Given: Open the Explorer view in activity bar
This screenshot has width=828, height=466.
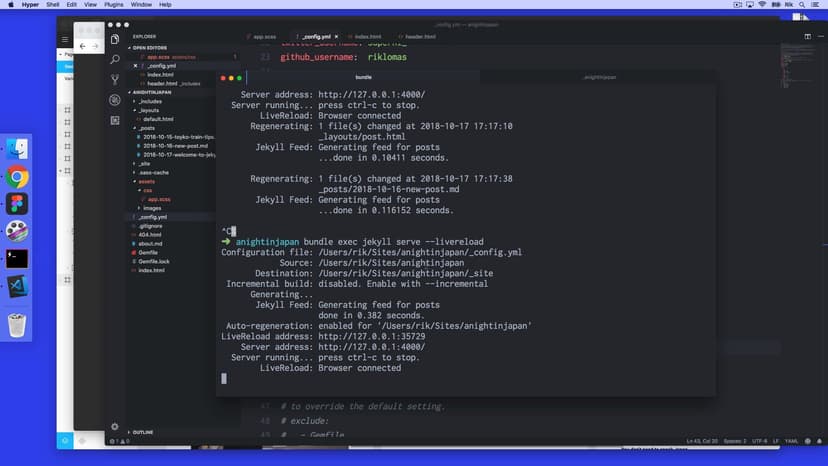Looking at the screenshot, I should pos(115,39).
